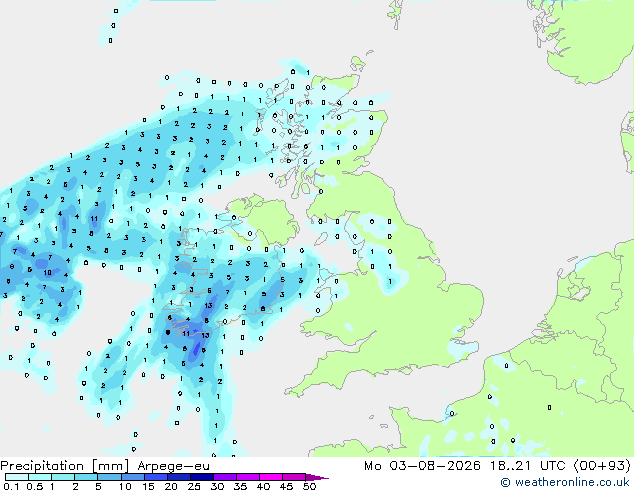This screenshot has width=634, height=490.
Task: Select the 45–50 mm legend color swatch
Action: 294,477
